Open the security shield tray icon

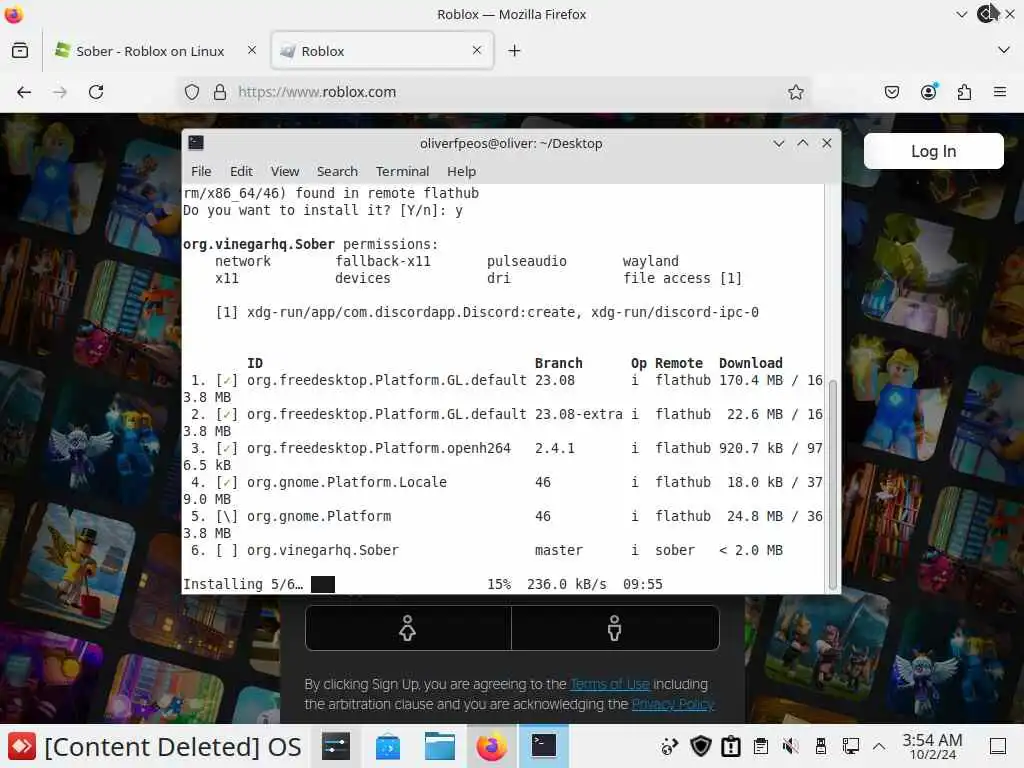click(701, 746)
